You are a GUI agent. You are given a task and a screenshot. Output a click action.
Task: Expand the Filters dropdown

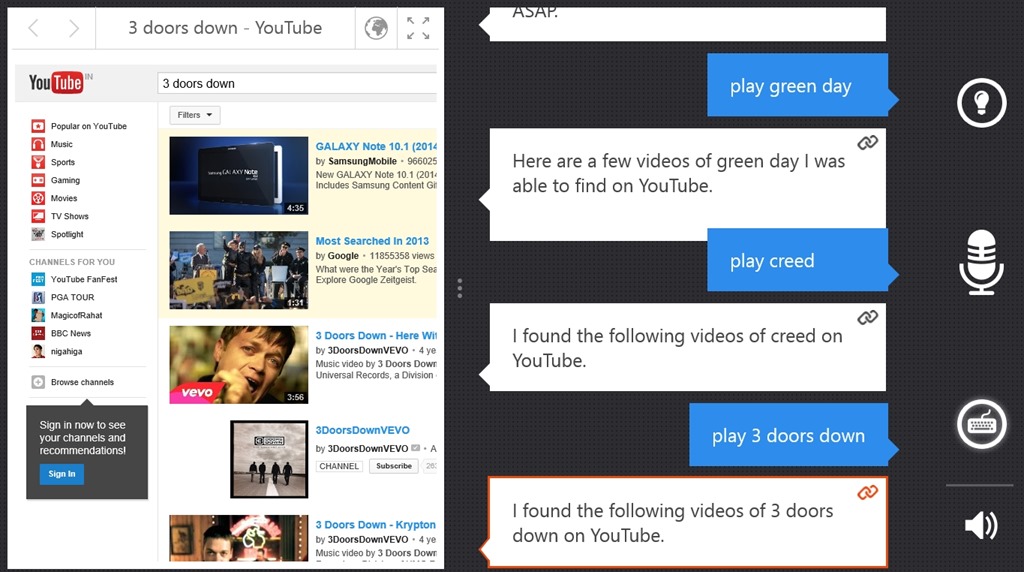(195, 115)
